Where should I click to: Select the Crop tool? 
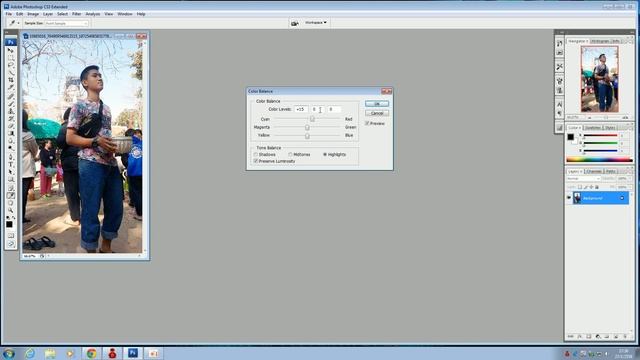[x=11, y=79]
